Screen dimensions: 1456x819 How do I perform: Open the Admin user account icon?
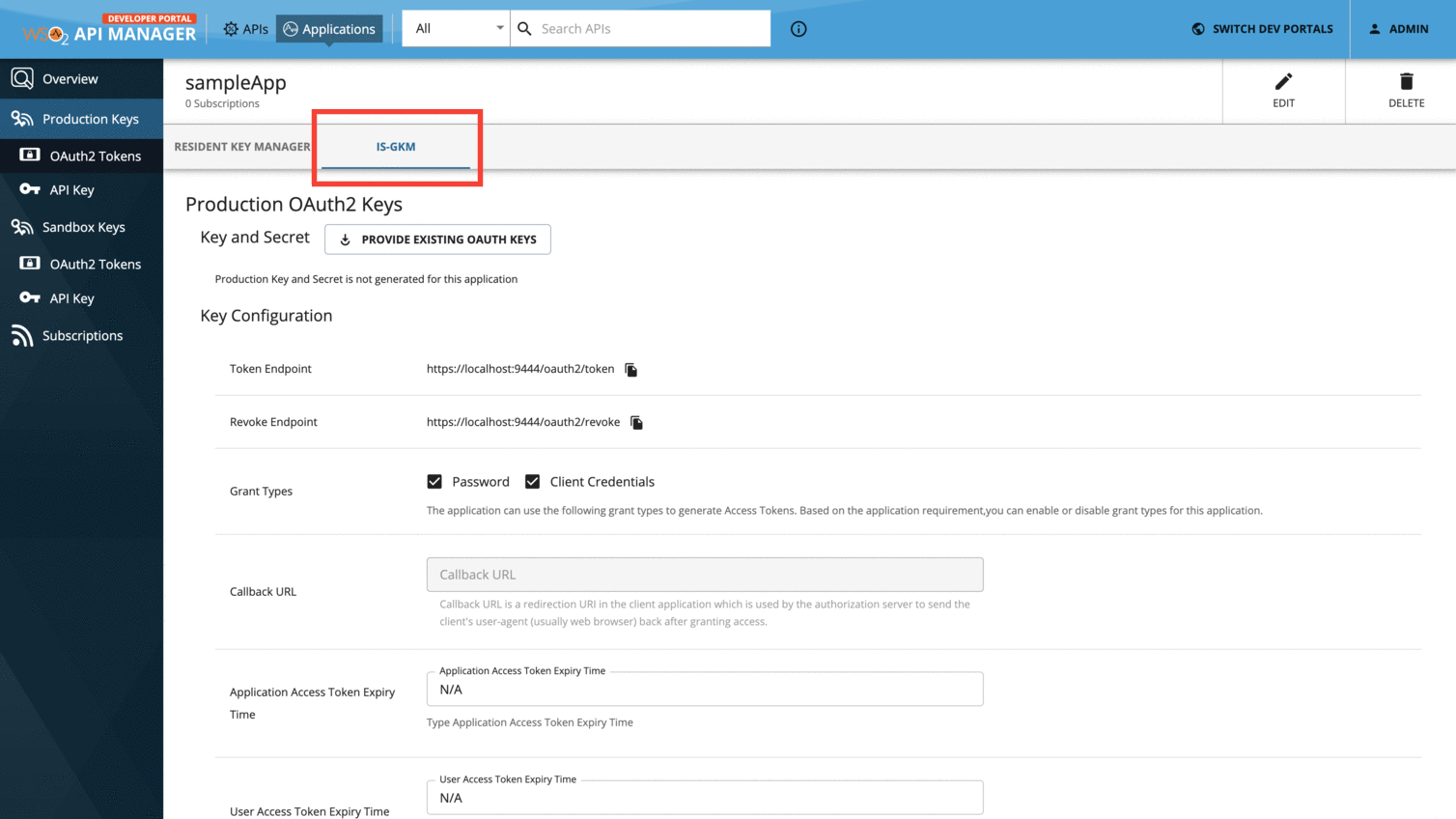click(x=1375, y=29)
